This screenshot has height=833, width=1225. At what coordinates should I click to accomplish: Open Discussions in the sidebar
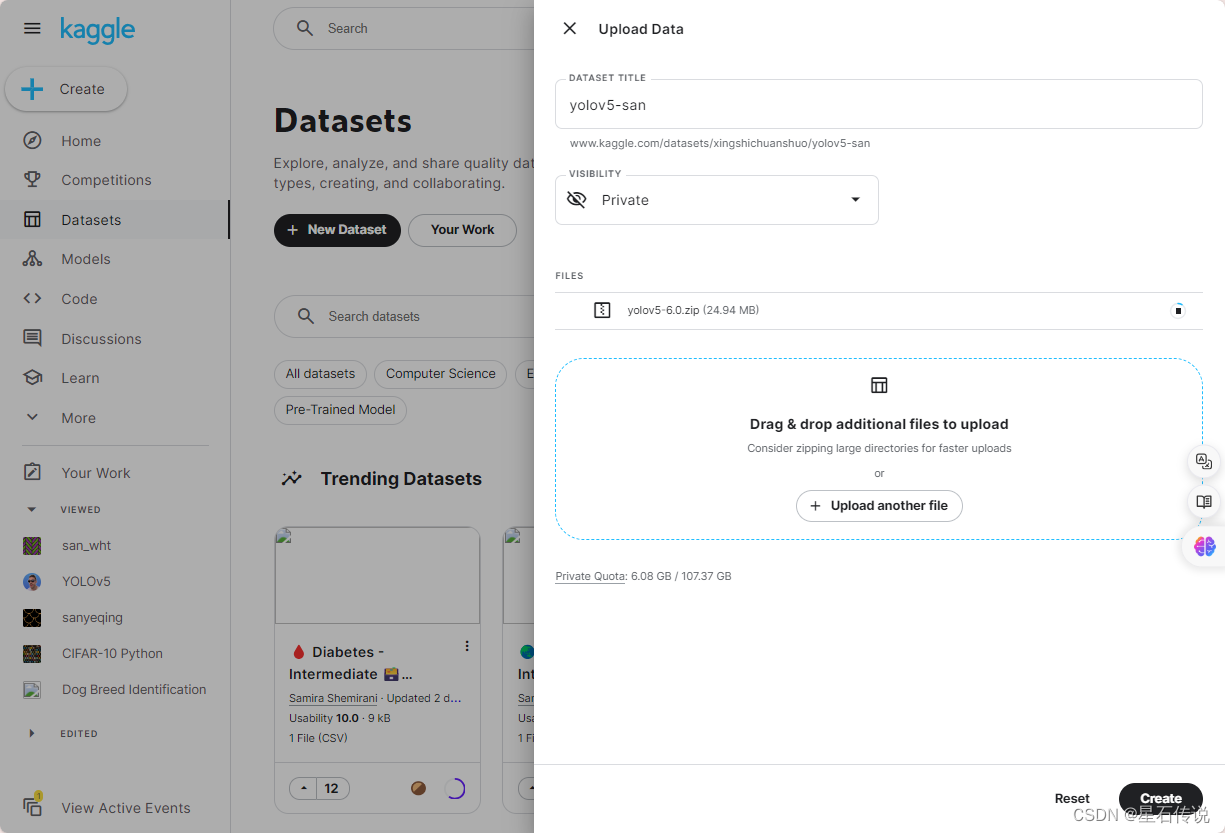point(101,339)
